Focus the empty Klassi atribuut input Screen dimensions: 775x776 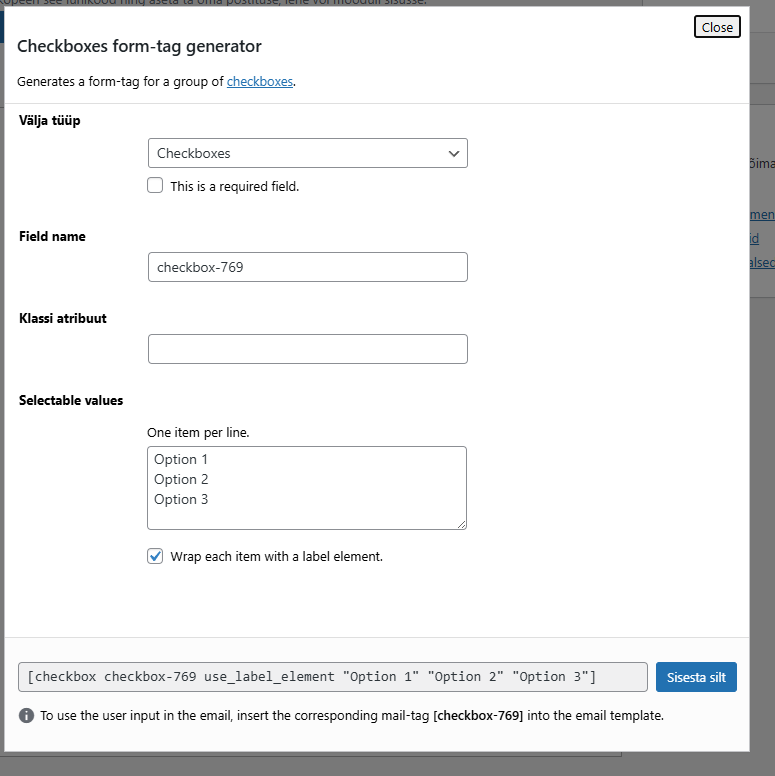(x=307, y=349)
